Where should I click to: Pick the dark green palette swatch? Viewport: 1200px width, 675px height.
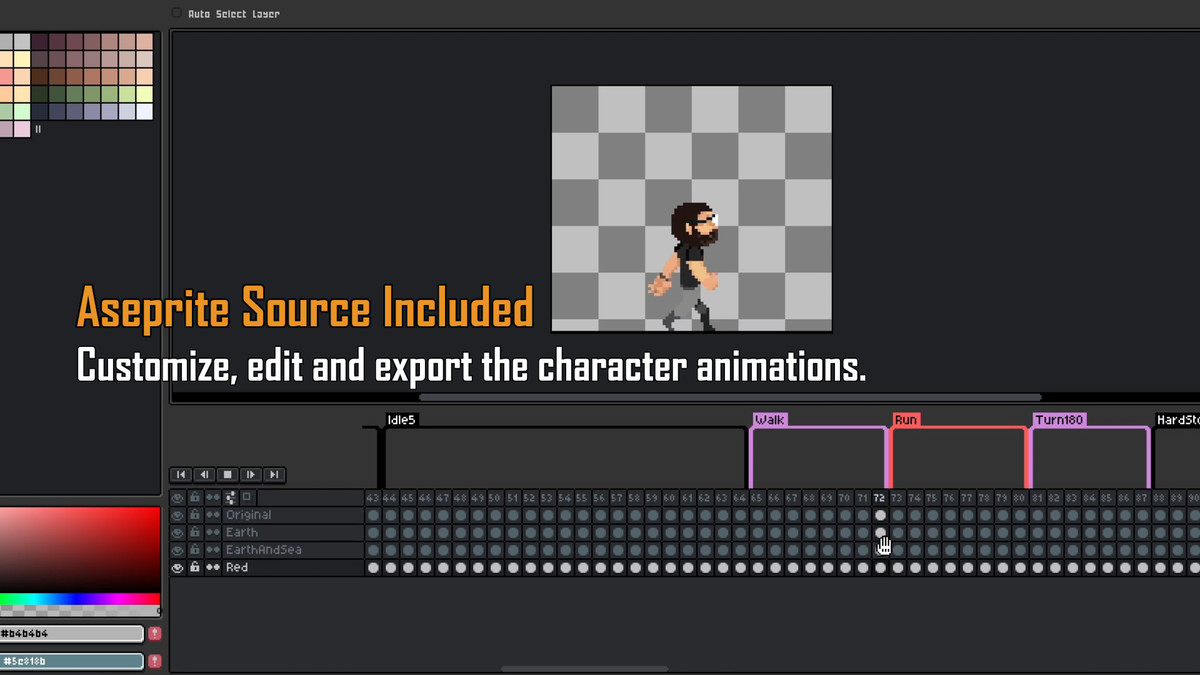click(x=40, y=94)
